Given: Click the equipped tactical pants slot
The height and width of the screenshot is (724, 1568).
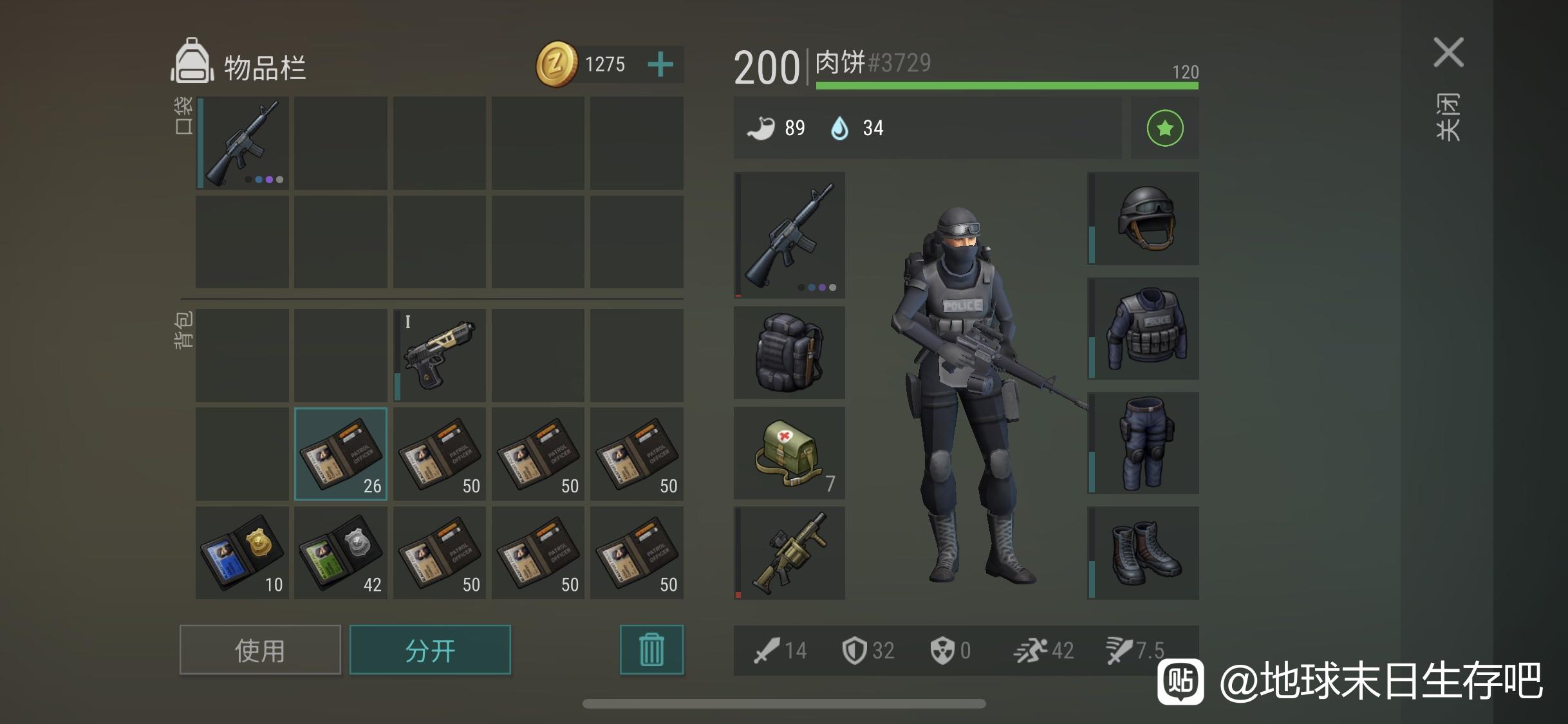Looking at the screenshot, I should (x=1143, y=443).
